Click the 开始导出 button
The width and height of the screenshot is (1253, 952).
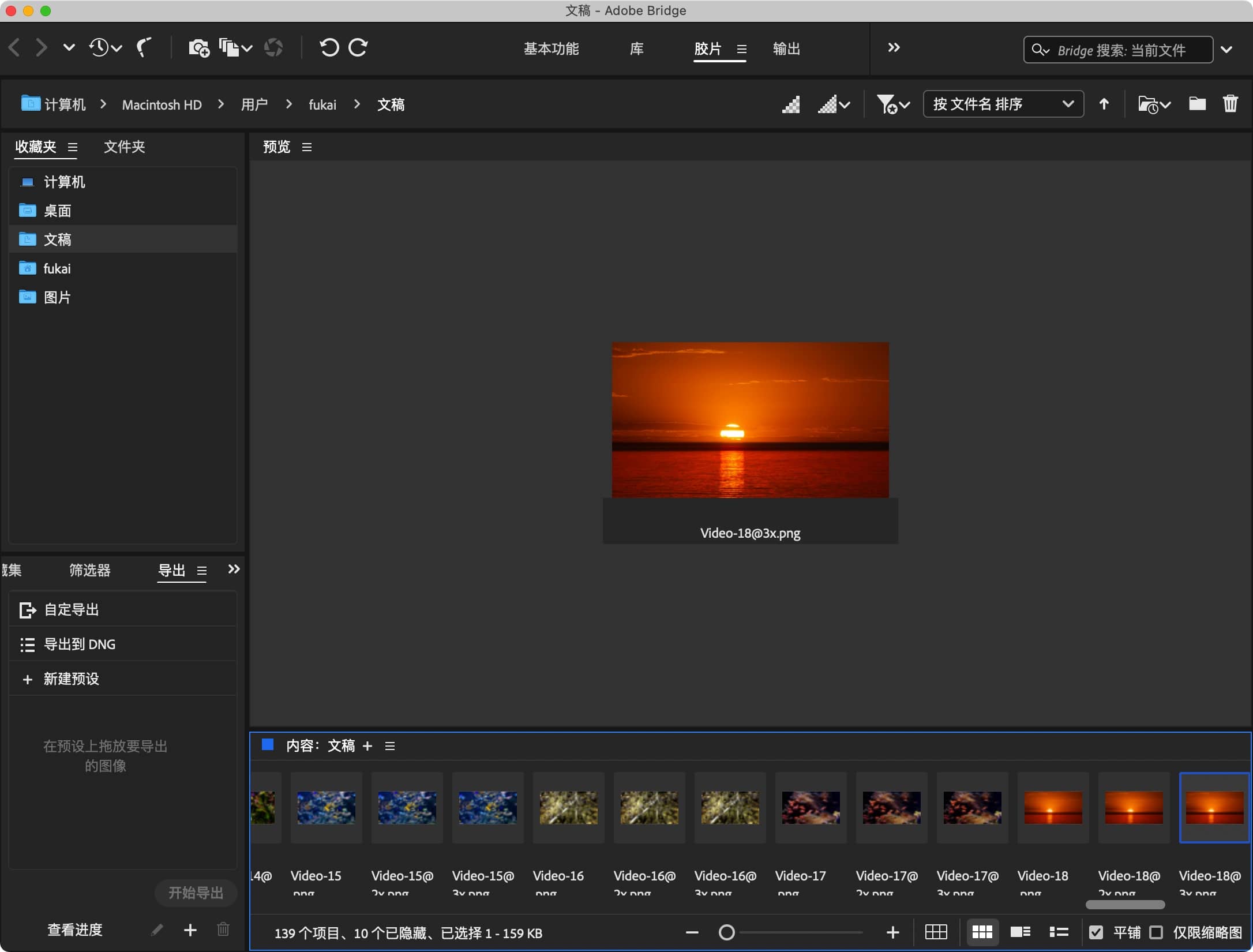[196, 893]
